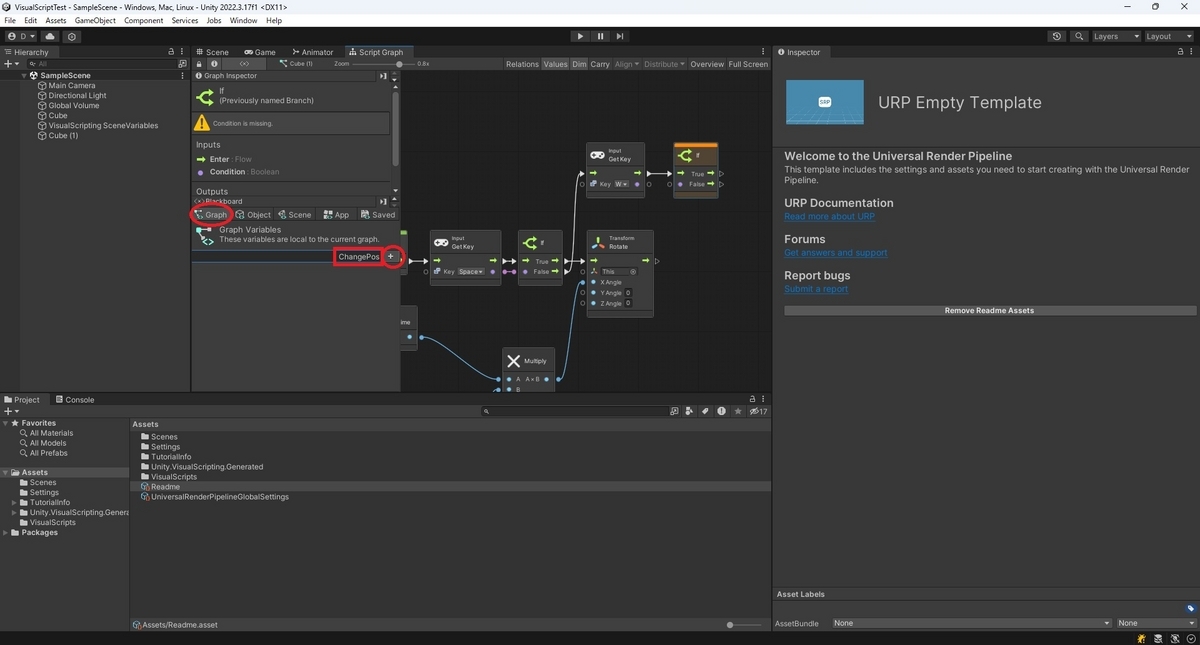Select the Scene variables tab in Blackboard

point(295,215)
